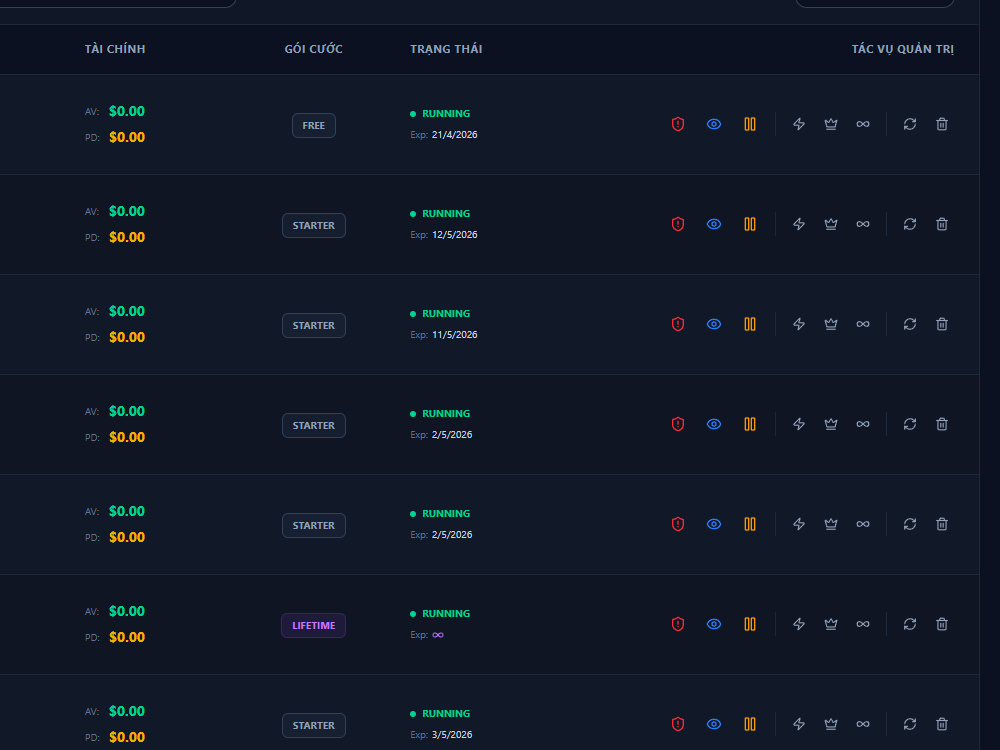This screenshot has width=1000, height=750.
Task: Click expiry date 21/4/2026
Action: pyautogui.click(x=455, y=135)
